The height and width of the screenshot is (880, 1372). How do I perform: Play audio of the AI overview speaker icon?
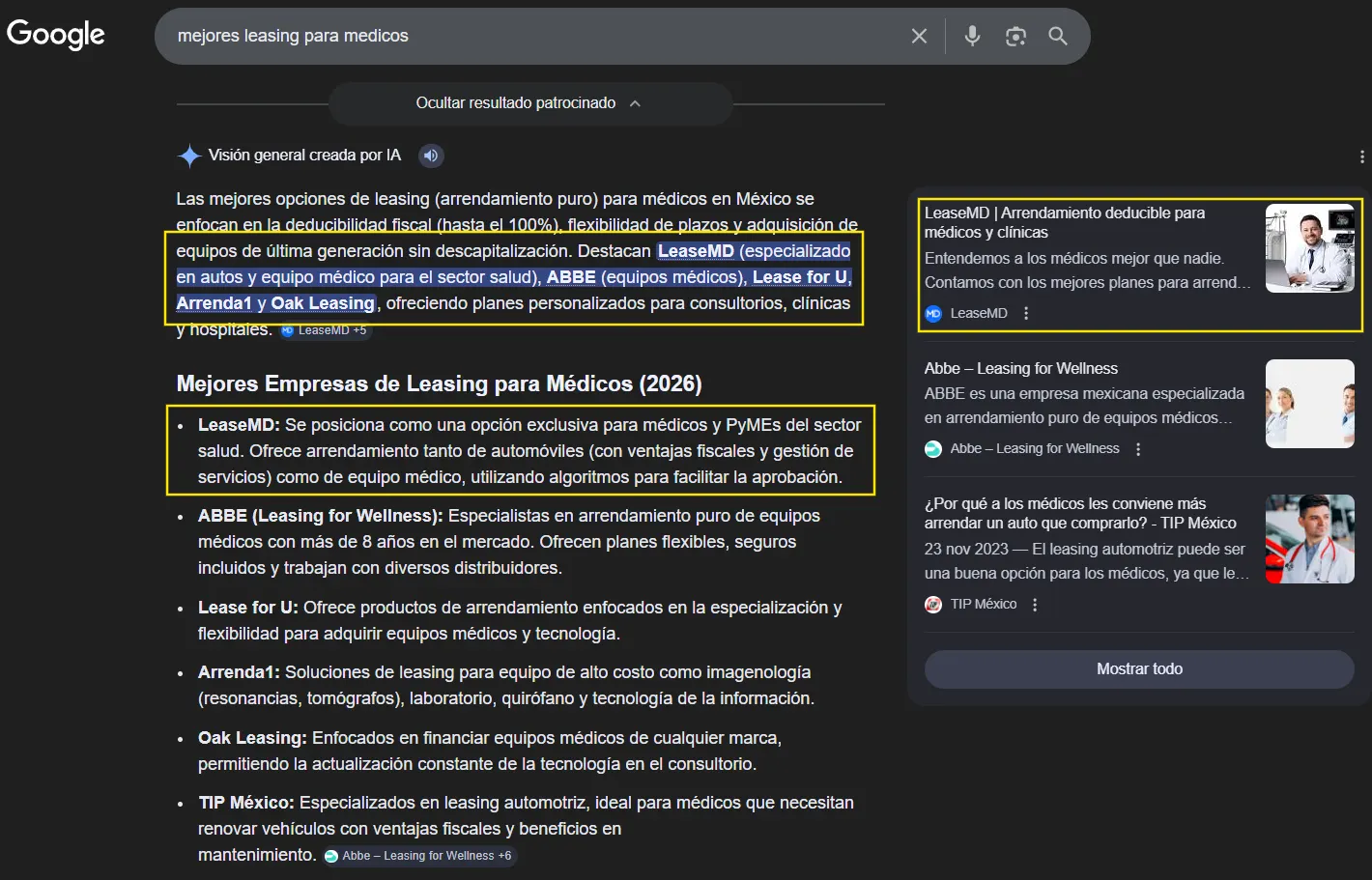[431, 156]
